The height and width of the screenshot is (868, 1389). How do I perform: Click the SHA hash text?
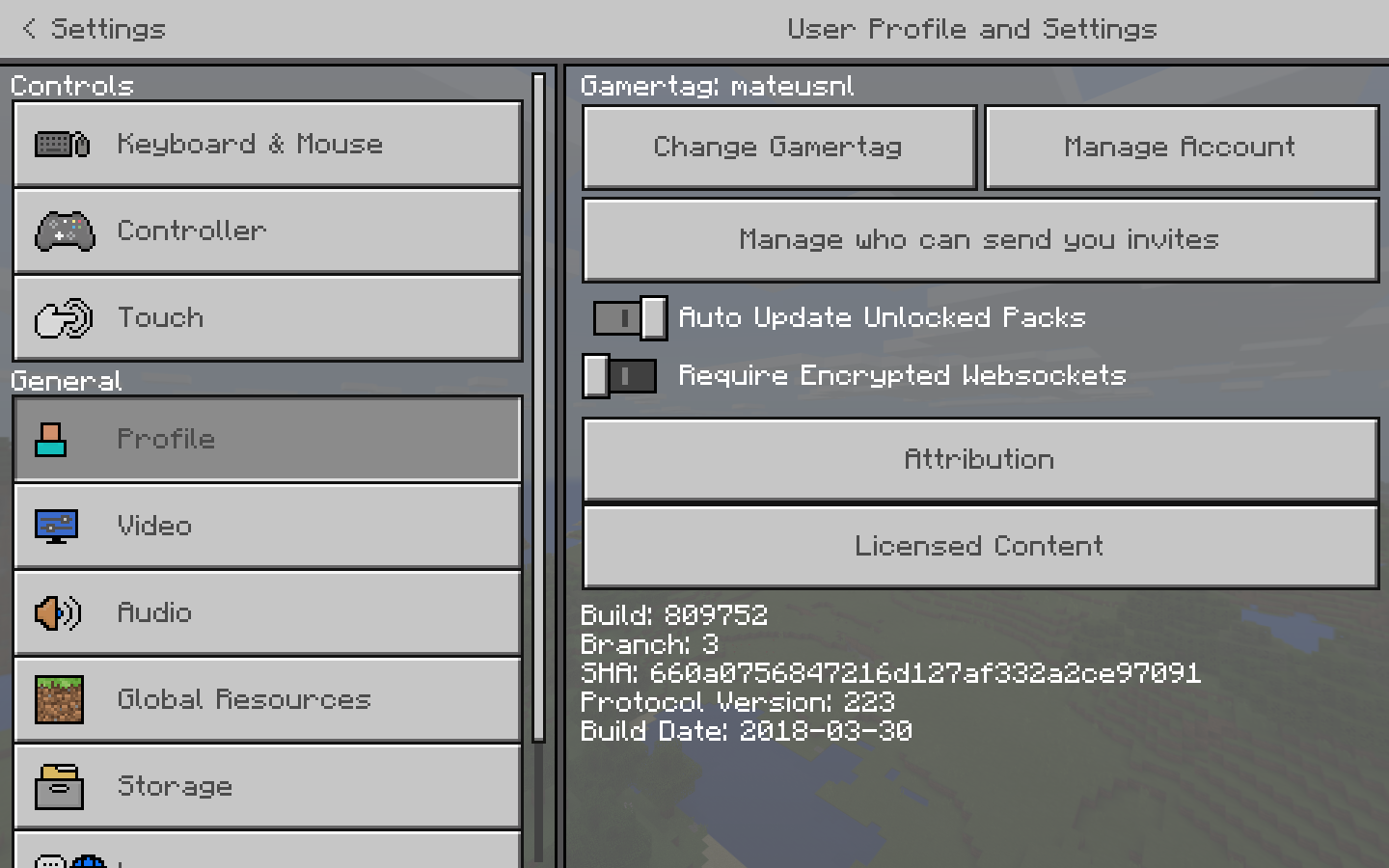coord(891,673)
